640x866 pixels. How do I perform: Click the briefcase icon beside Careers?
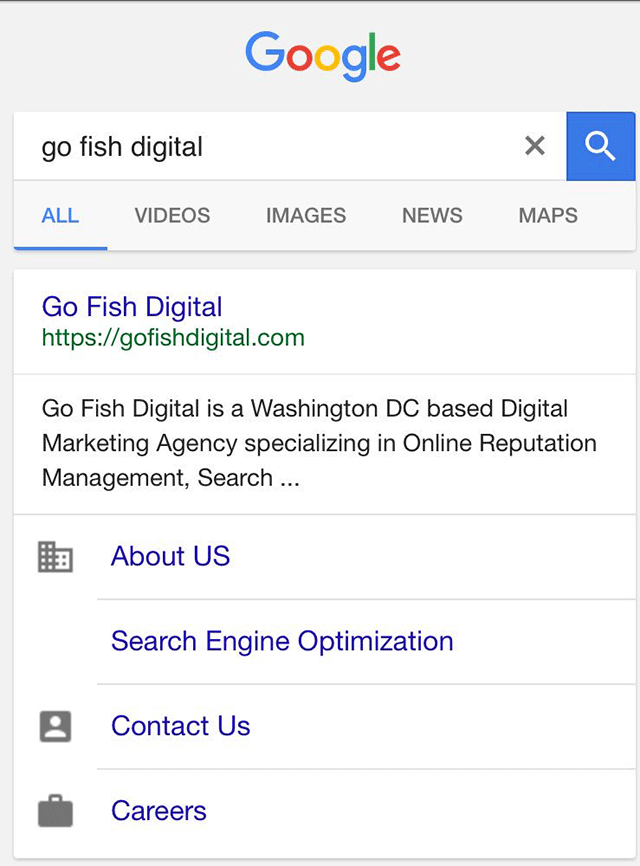point(55,811)
